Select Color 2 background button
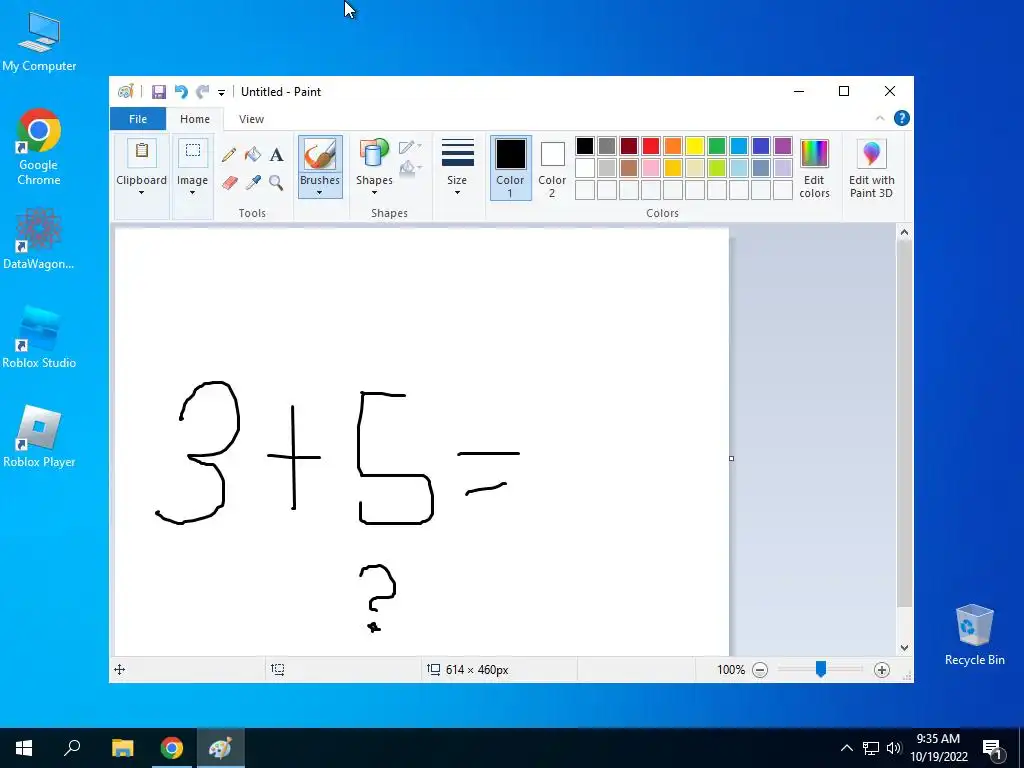The image size is (1024, 768). coord(552,168)
